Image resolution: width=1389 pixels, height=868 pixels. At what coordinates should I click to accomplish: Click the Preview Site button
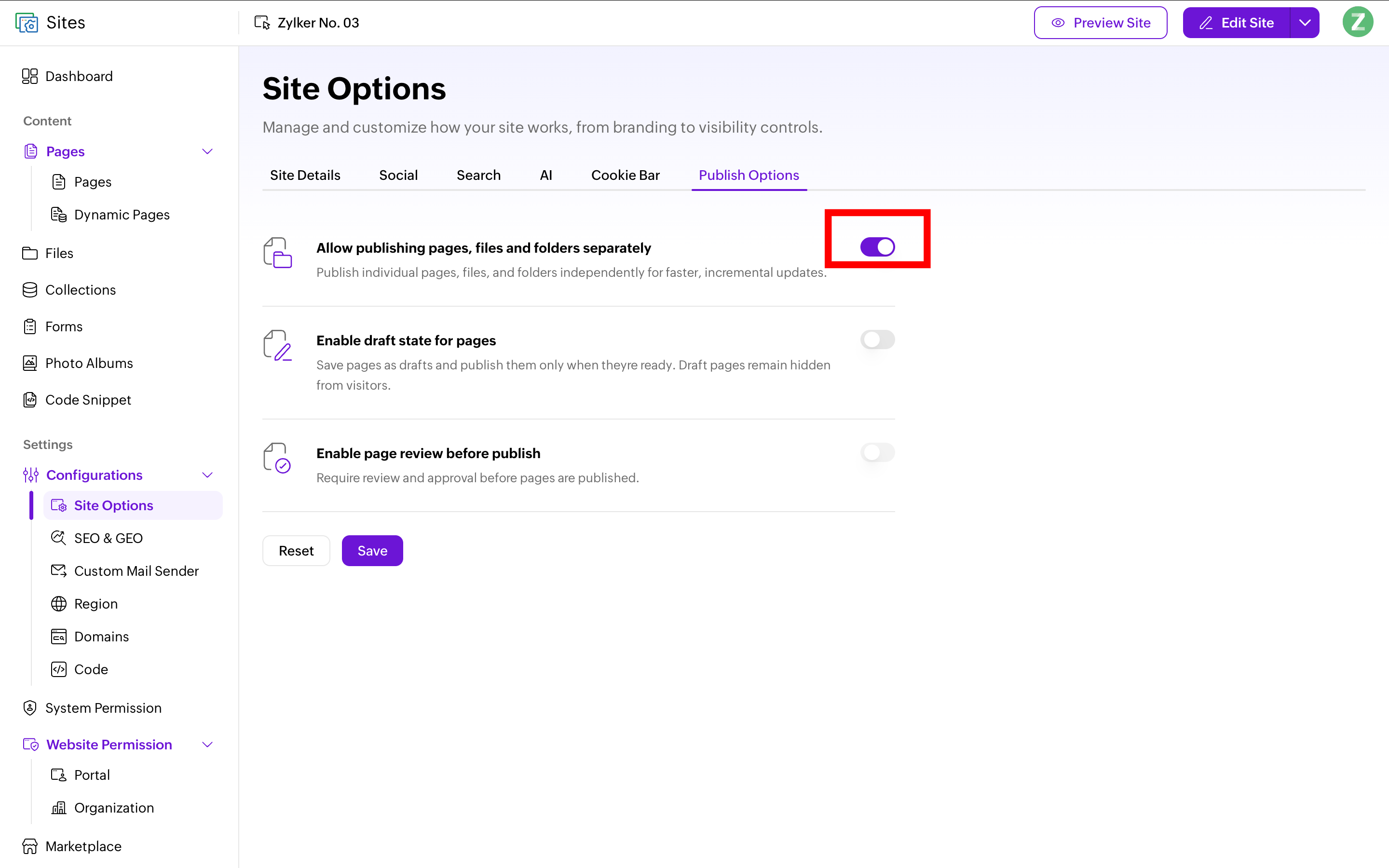click(x=1100, y=22)
